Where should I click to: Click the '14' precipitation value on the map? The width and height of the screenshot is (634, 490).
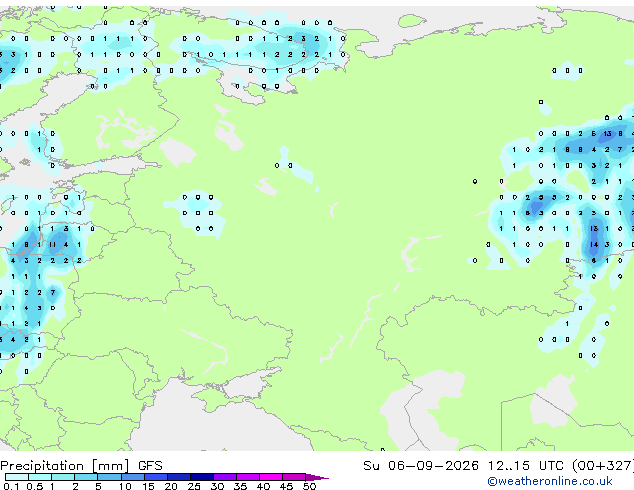point(594,245)
